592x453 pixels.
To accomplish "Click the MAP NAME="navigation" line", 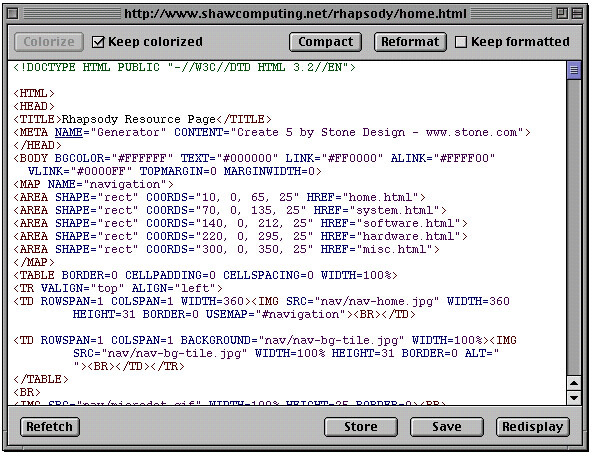I will coord(93,185).
